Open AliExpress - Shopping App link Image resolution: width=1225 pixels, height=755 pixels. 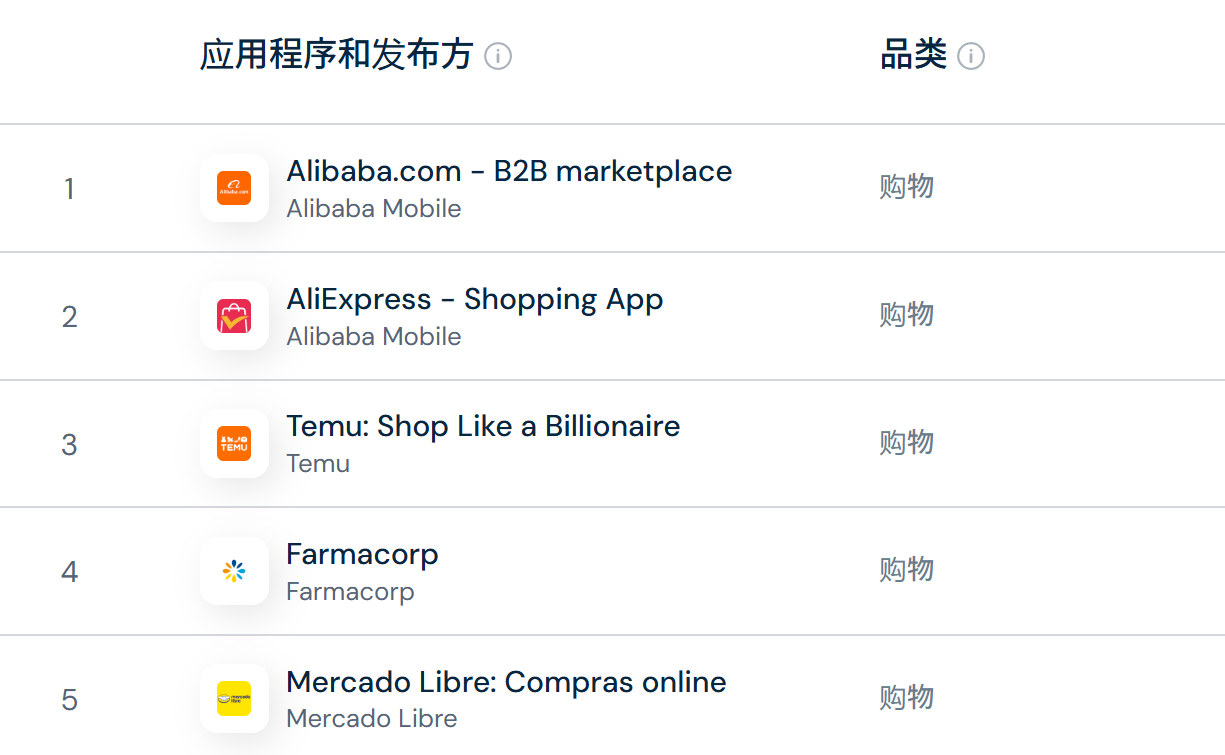(475, 299)
